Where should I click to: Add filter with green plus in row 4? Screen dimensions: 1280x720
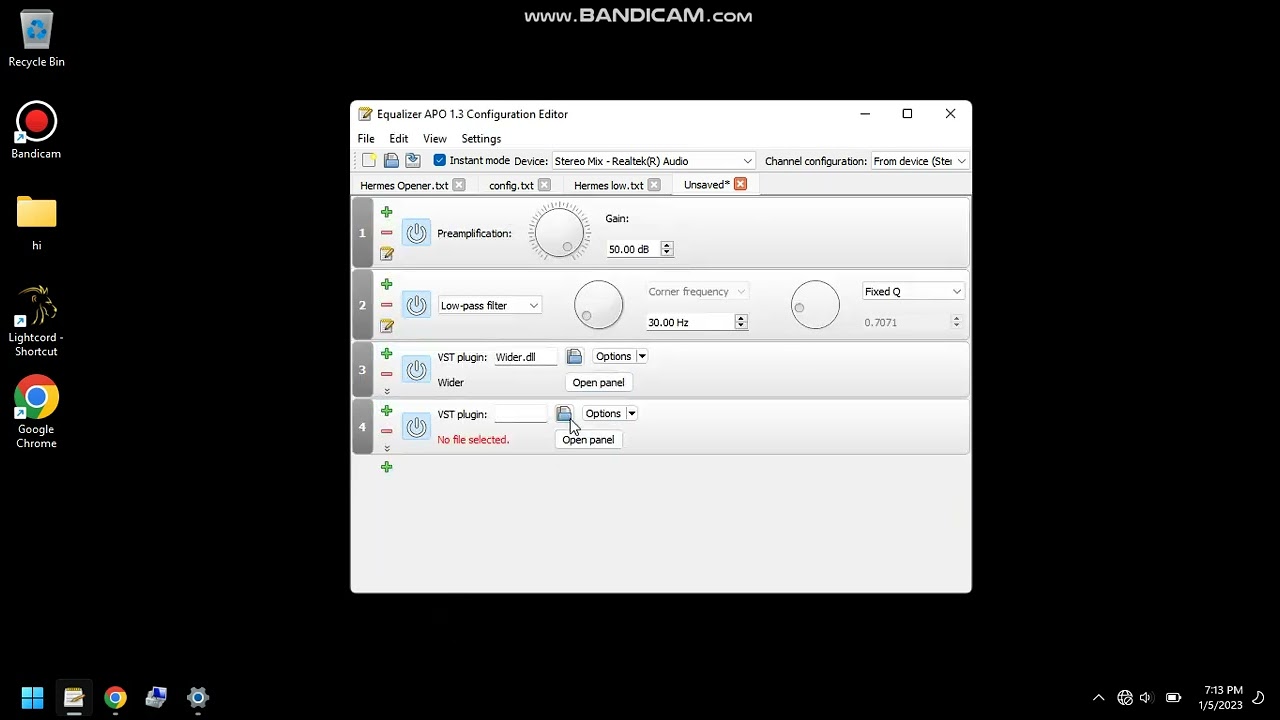pyautogui.click(x=386, y=411)
